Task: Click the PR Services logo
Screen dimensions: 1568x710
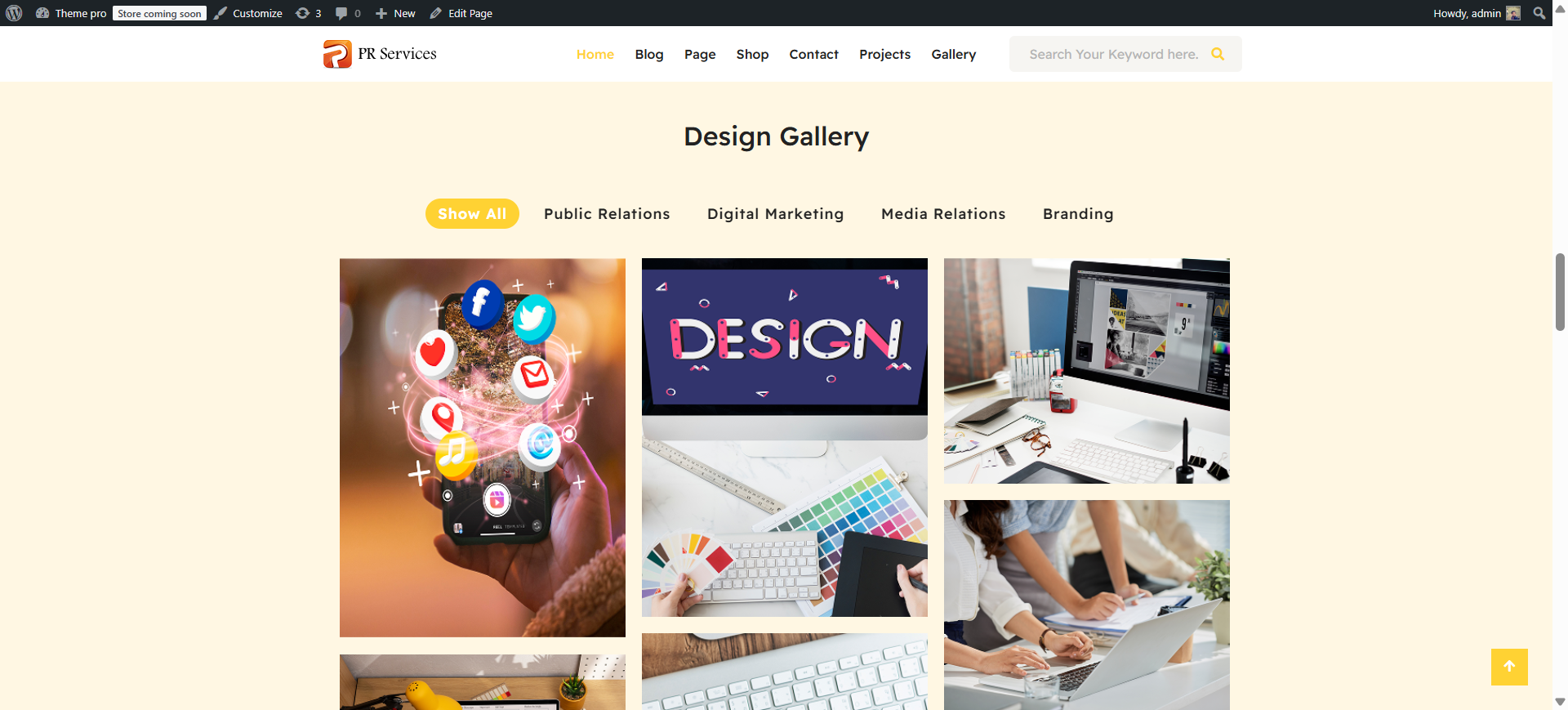Action: point(380,54)
